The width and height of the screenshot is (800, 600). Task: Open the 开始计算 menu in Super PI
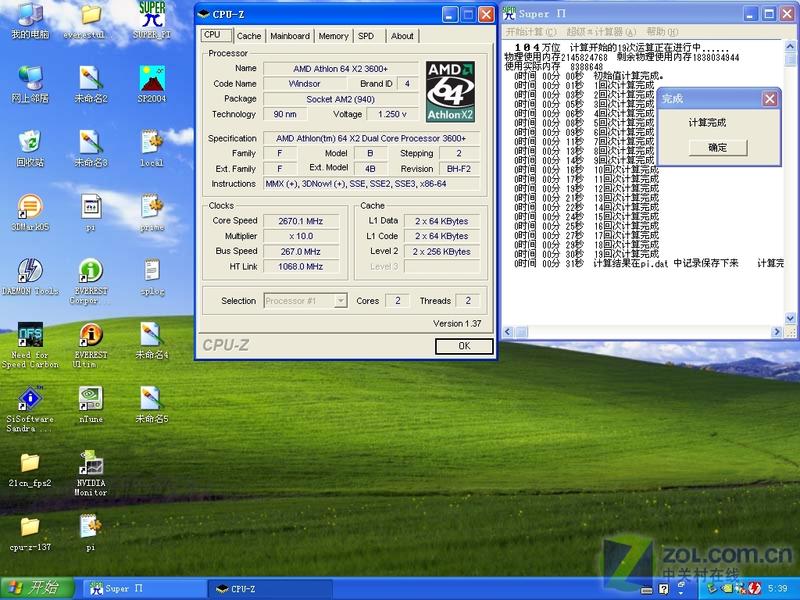click(x=531, y=32)
